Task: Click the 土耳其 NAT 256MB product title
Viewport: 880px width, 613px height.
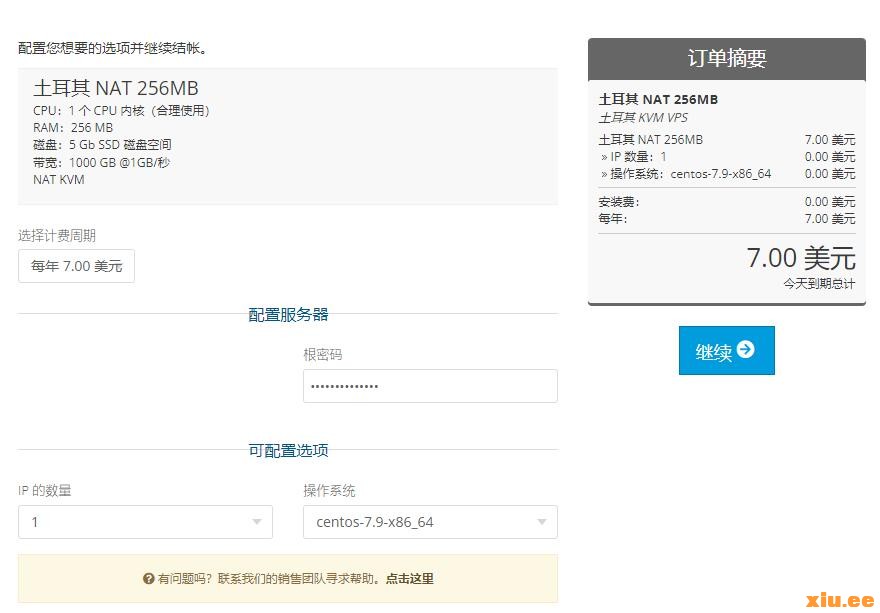Action: (x=116, y=88)
